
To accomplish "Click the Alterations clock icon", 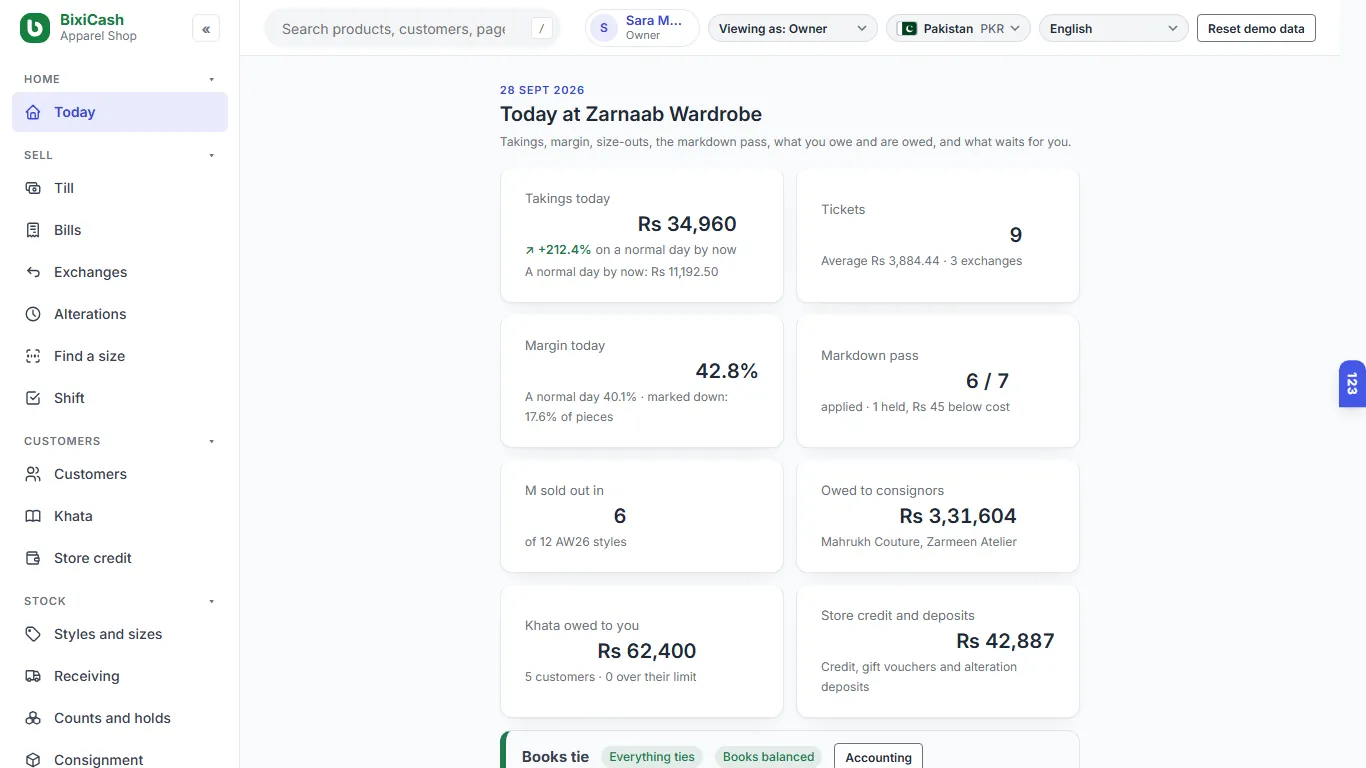I will point(34,314).
